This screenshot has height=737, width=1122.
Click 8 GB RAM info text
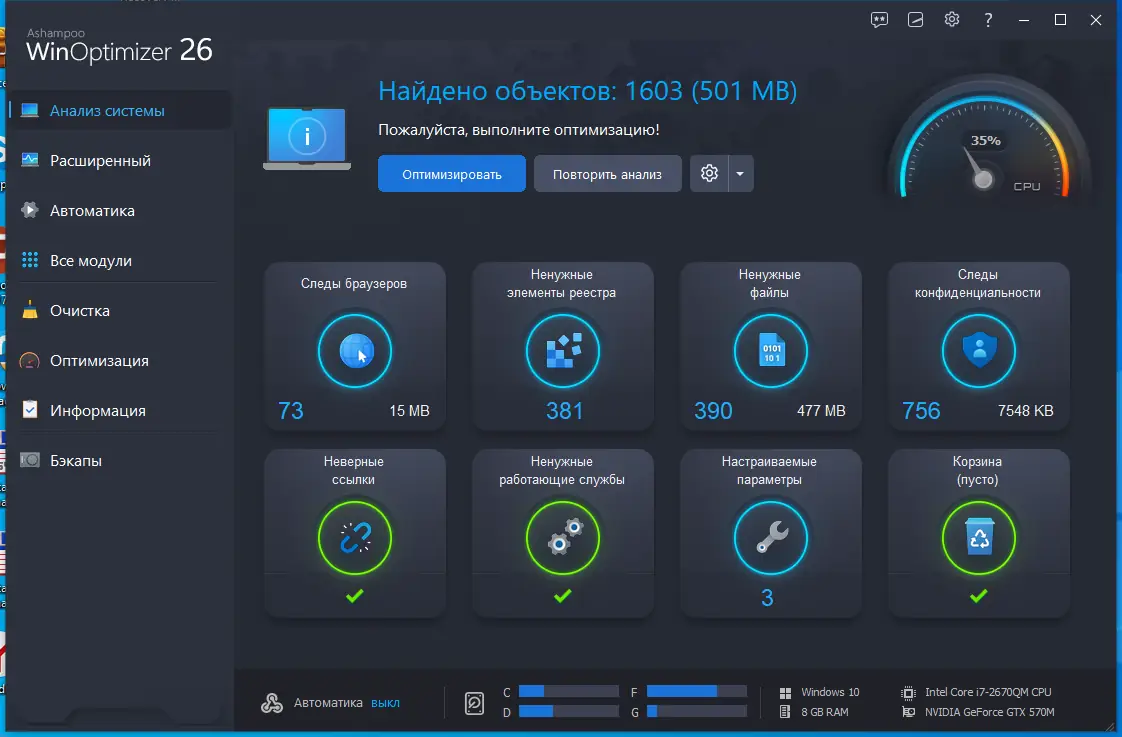coord(824,712)
